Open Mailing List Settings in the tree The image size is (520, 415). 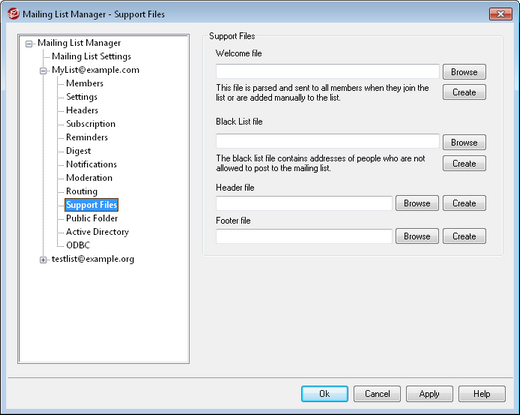[x=91, y=56]
